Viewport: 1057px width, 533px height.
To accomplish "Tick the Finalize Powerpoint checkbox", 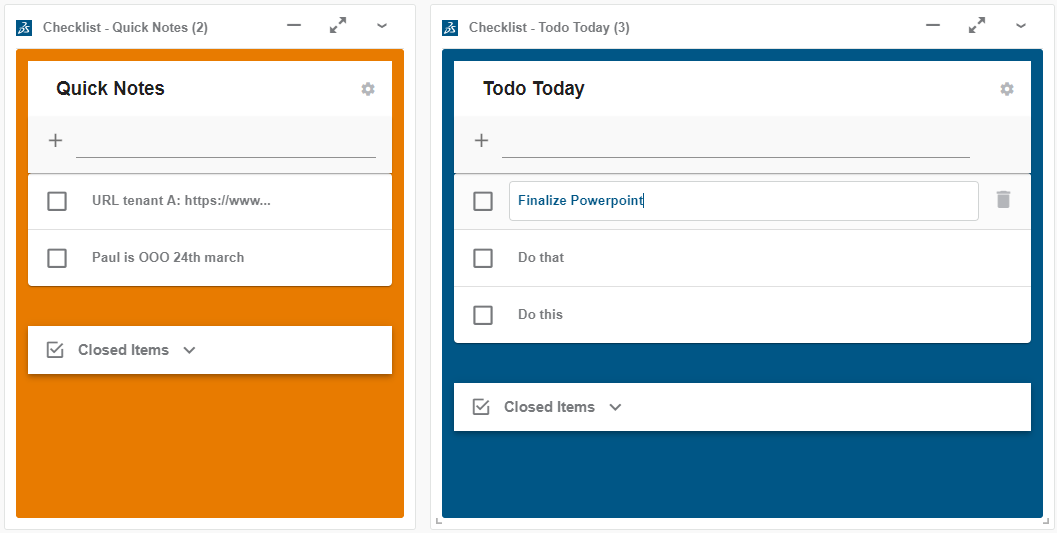I will click(483, 201).
